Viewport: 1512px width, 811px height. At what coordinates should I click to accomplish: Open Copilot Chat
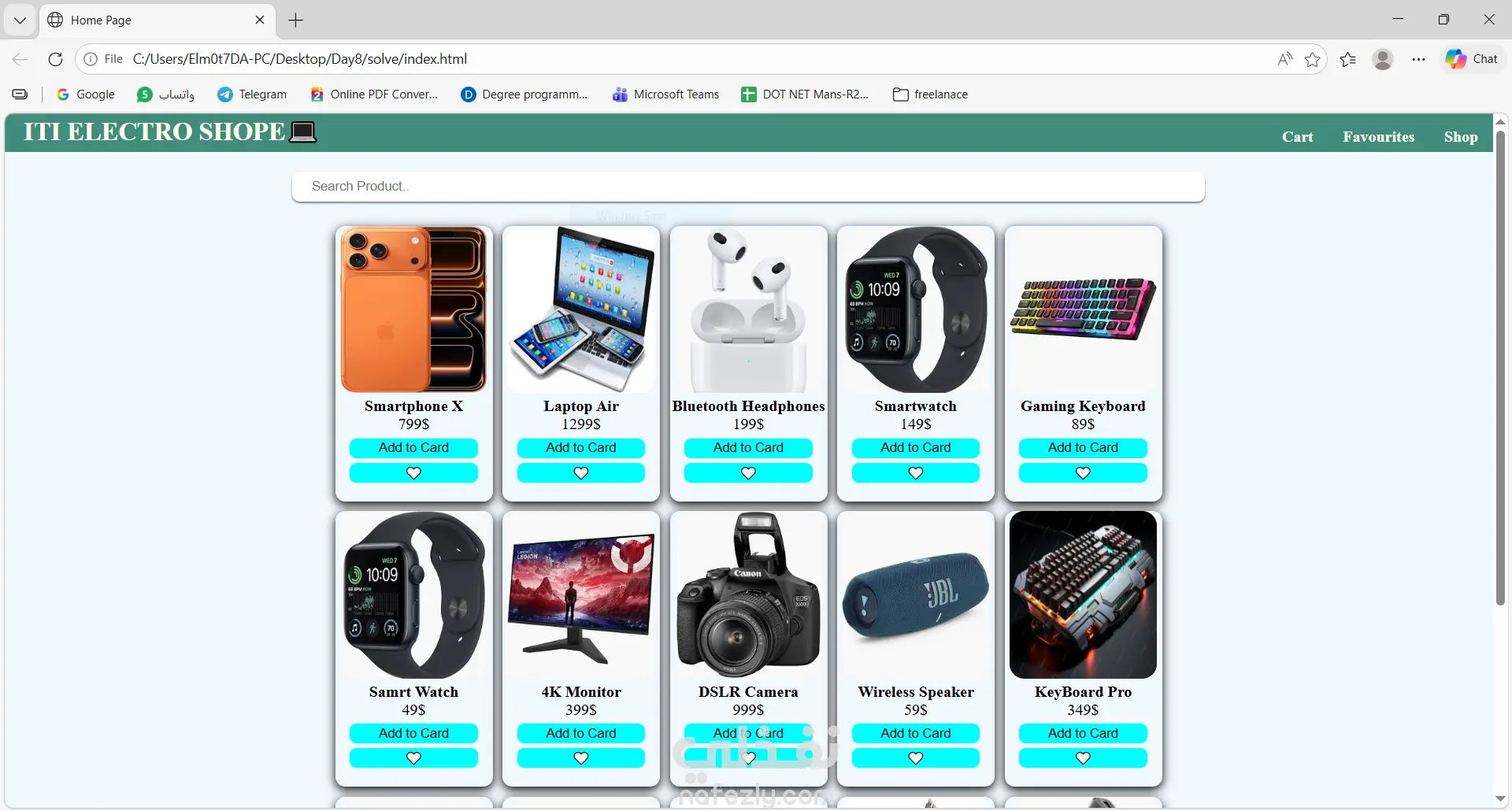click(x=1473, y=59)
